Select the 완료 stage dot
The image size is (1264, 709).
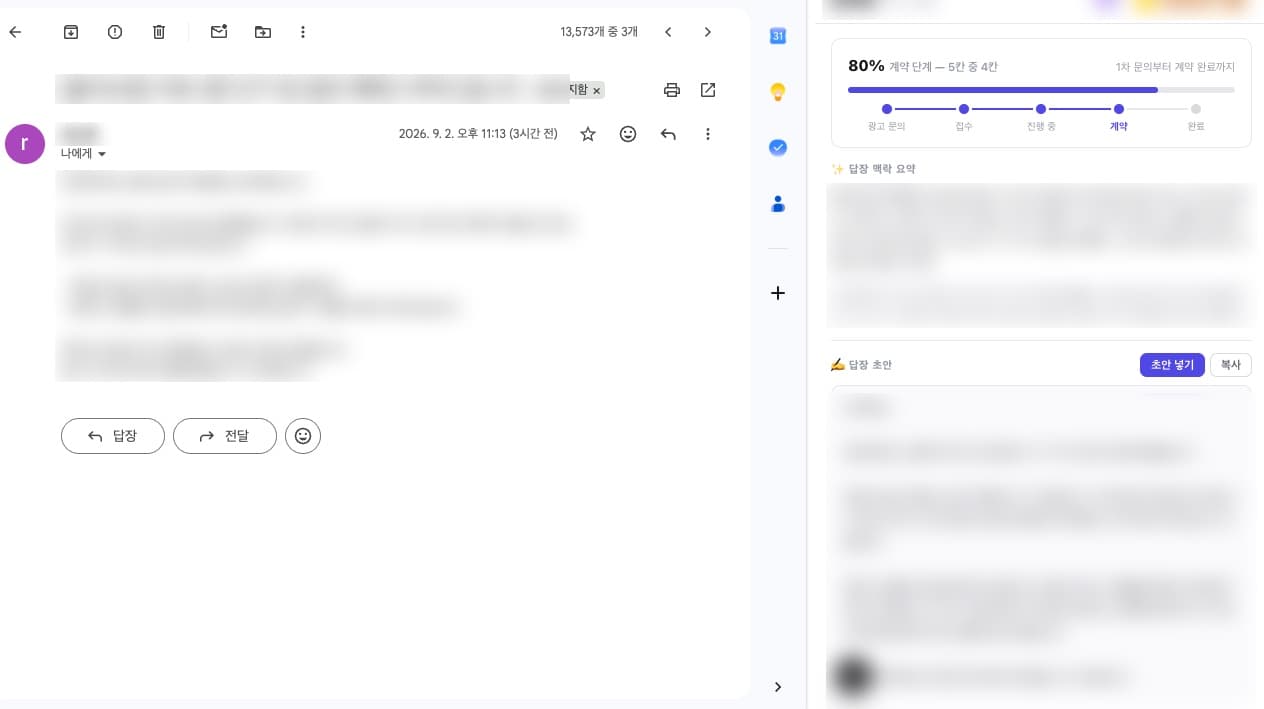coord(1196,109)
